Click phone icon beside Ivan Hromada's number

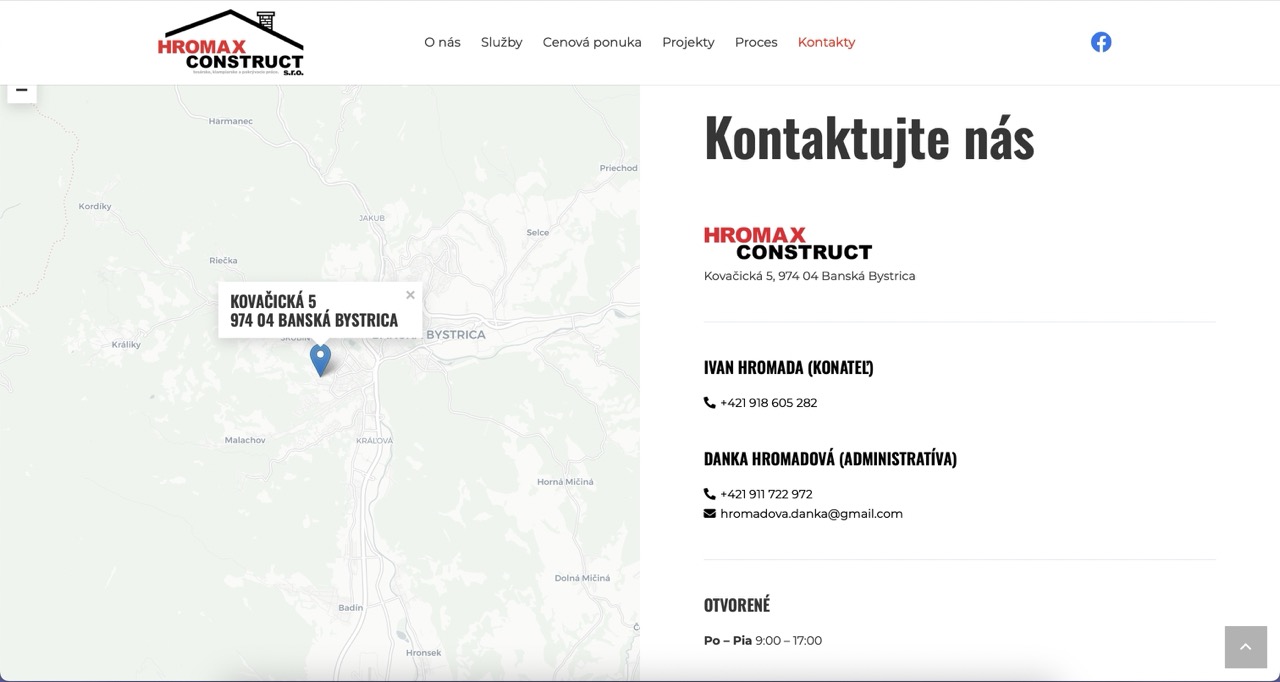(x=710, y=403)
